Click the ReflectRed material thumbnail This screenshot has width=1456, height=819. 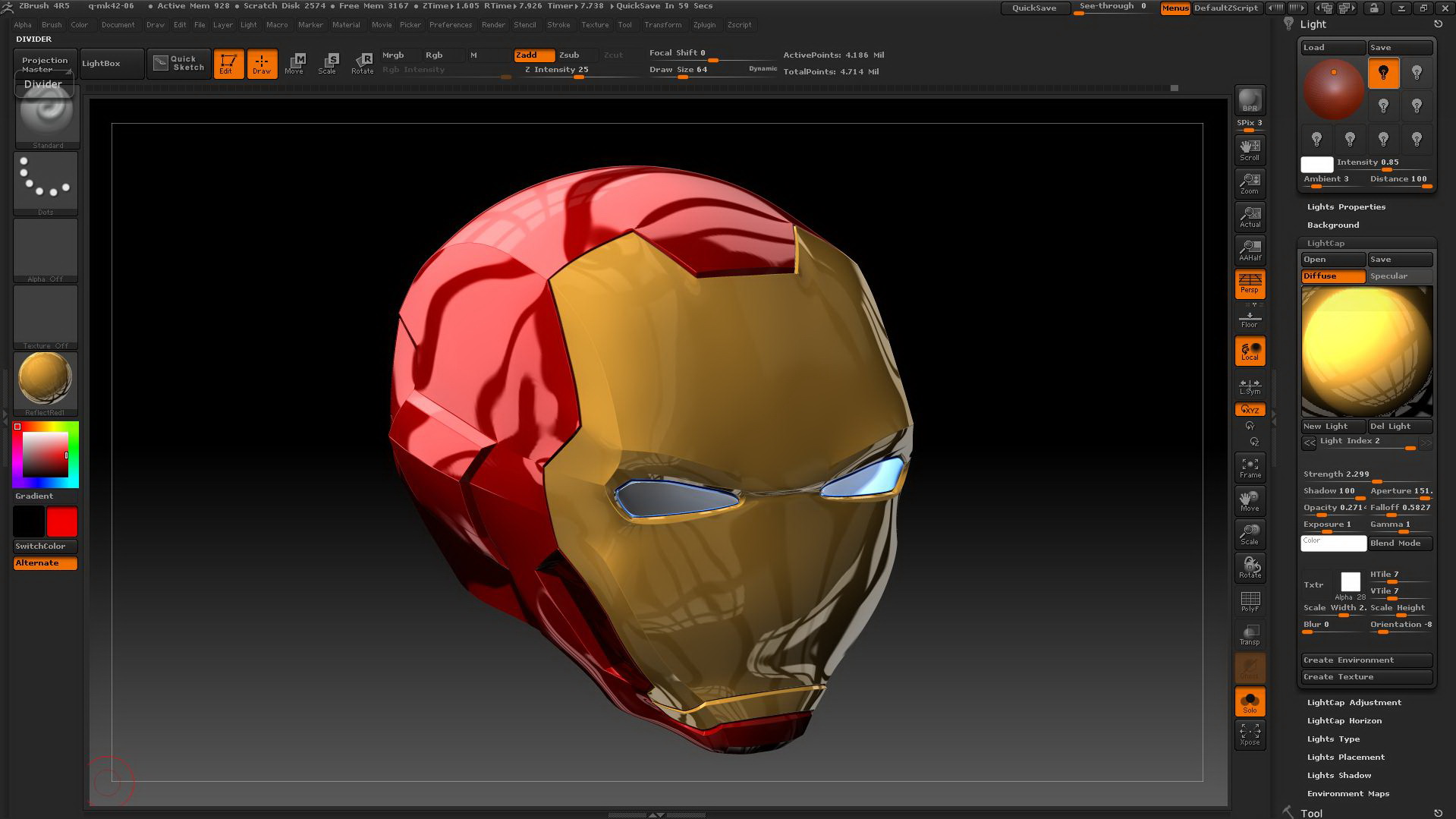(x=46, y=378)
